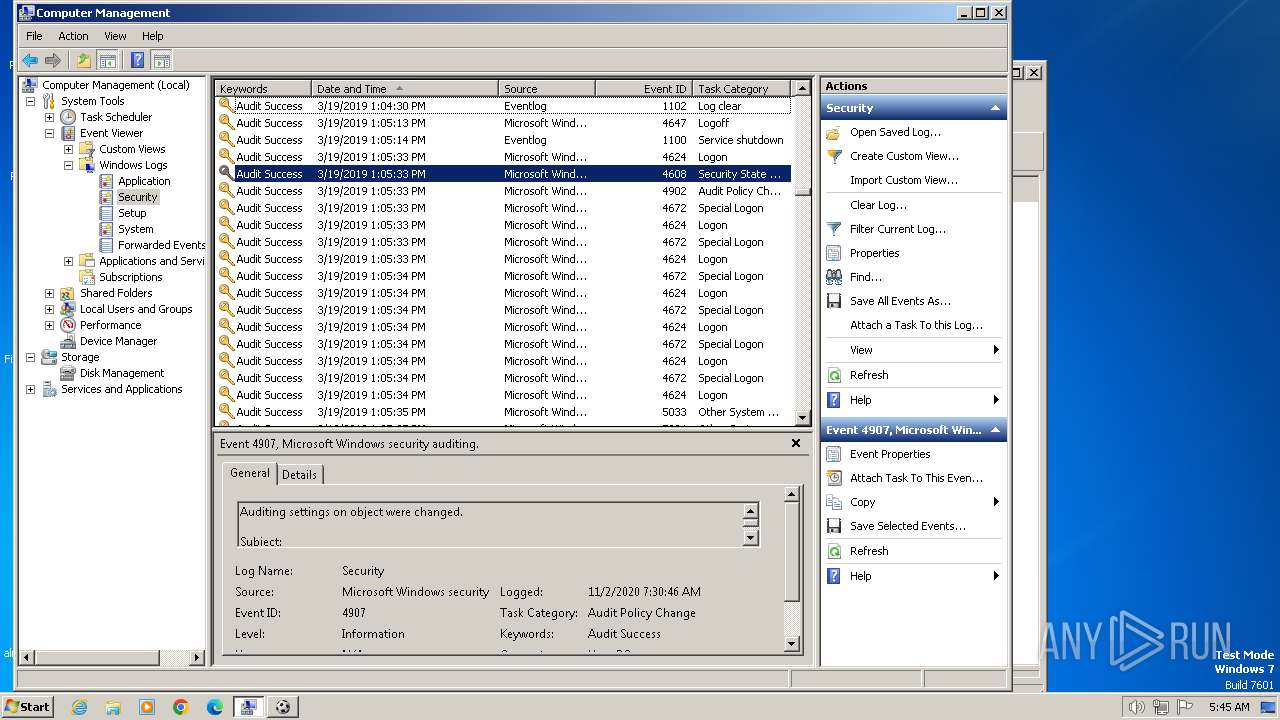Click the tree pane horizontal scroll right arrow

click(x=197, y=658)
